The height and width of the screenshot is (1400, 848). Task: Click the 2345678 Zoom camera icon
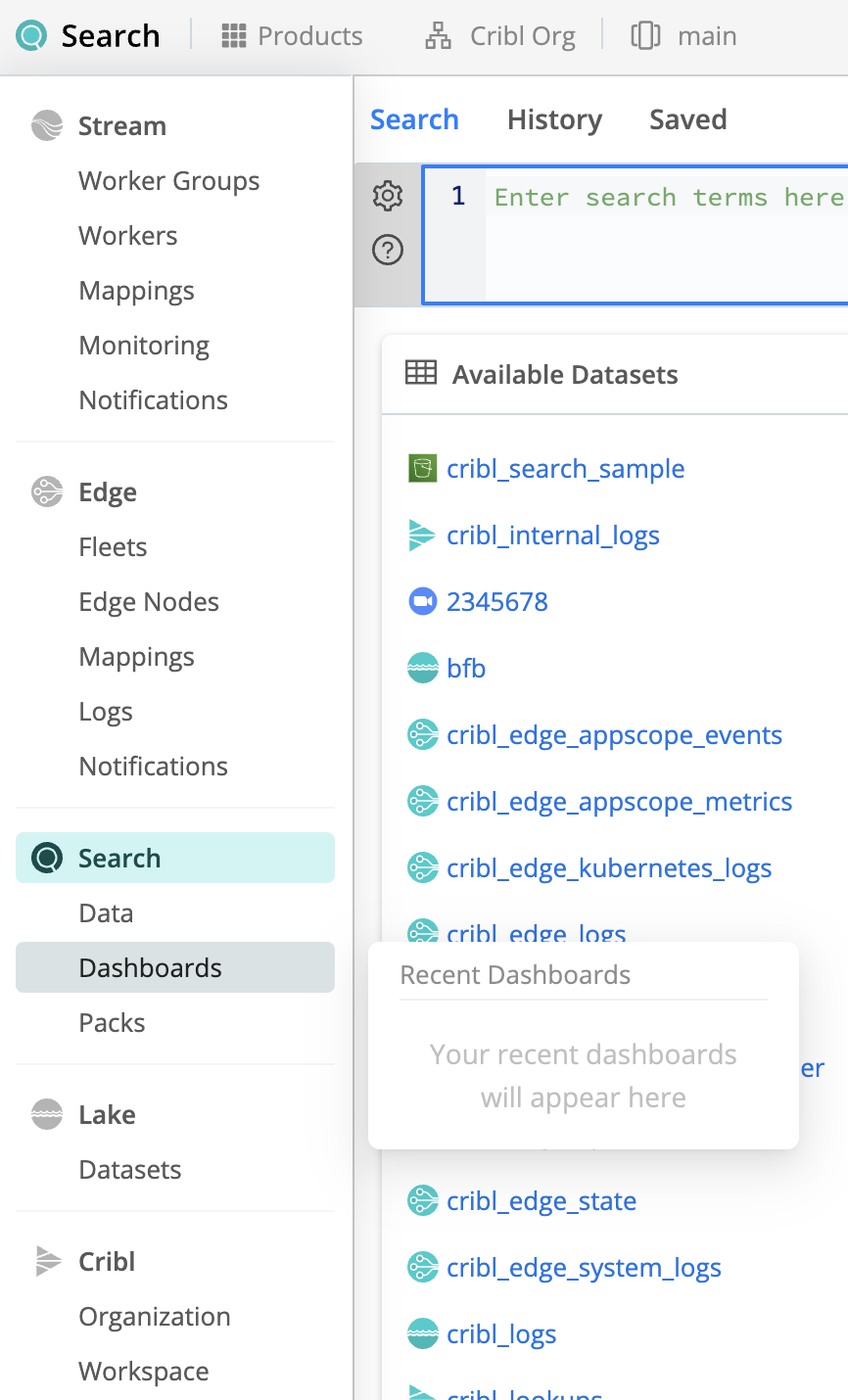(422, 601)
